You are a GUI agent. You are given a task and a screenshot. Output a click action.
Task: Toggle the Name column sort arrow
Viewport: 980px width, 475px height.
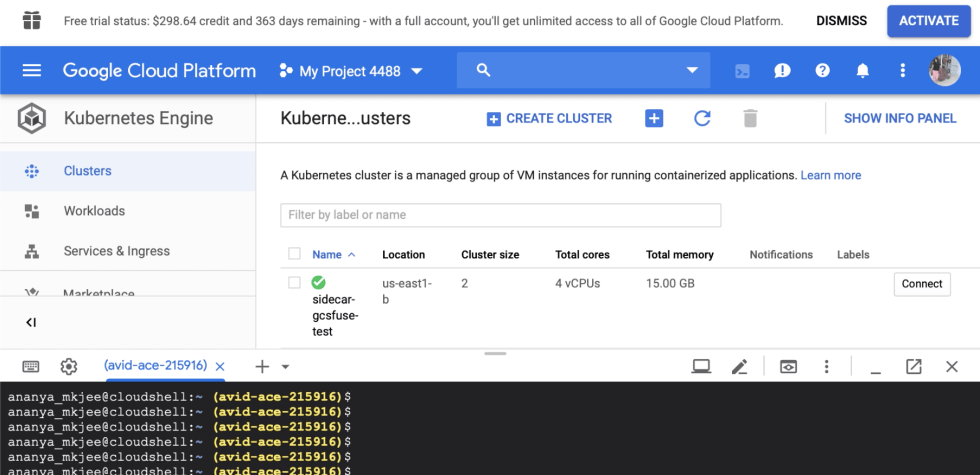pos(351,254)
